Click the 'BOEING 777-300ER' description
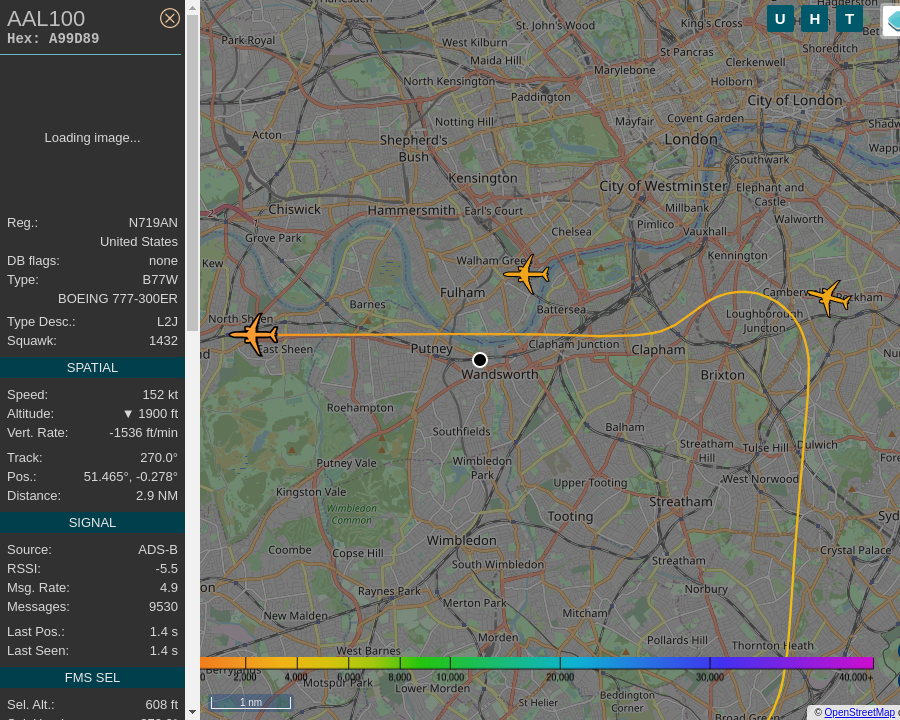The height and width of the screenshot is (720, 900). pyautogui.click(x=118, y=299)
